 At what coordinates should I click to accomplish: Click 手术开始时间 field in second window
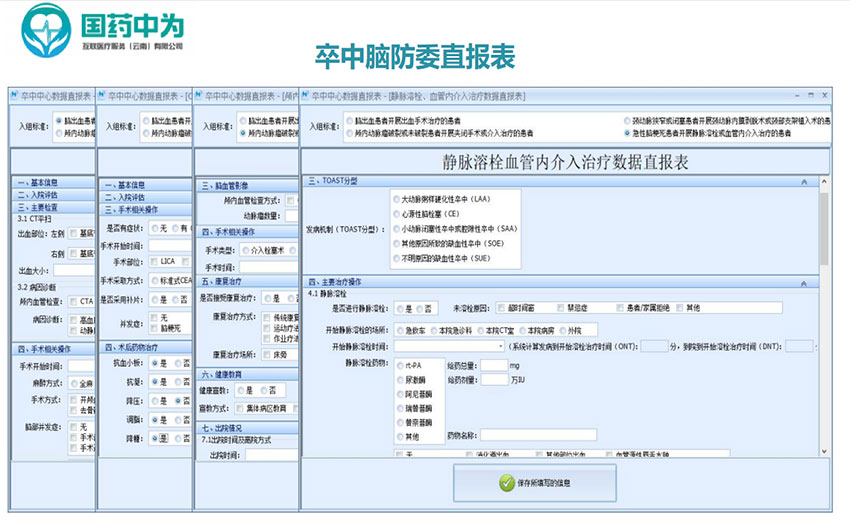(170, 246)
